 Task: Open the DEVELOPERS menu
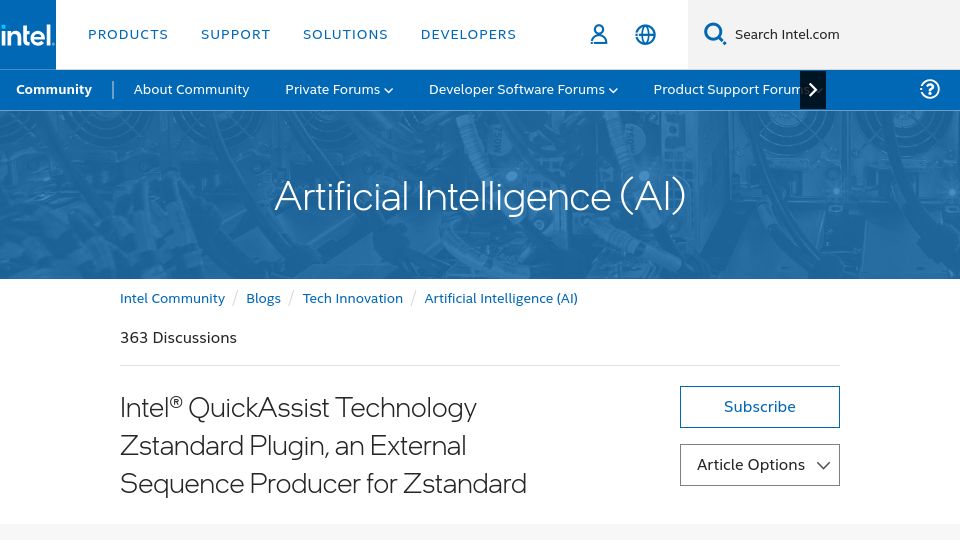(468, 34)
